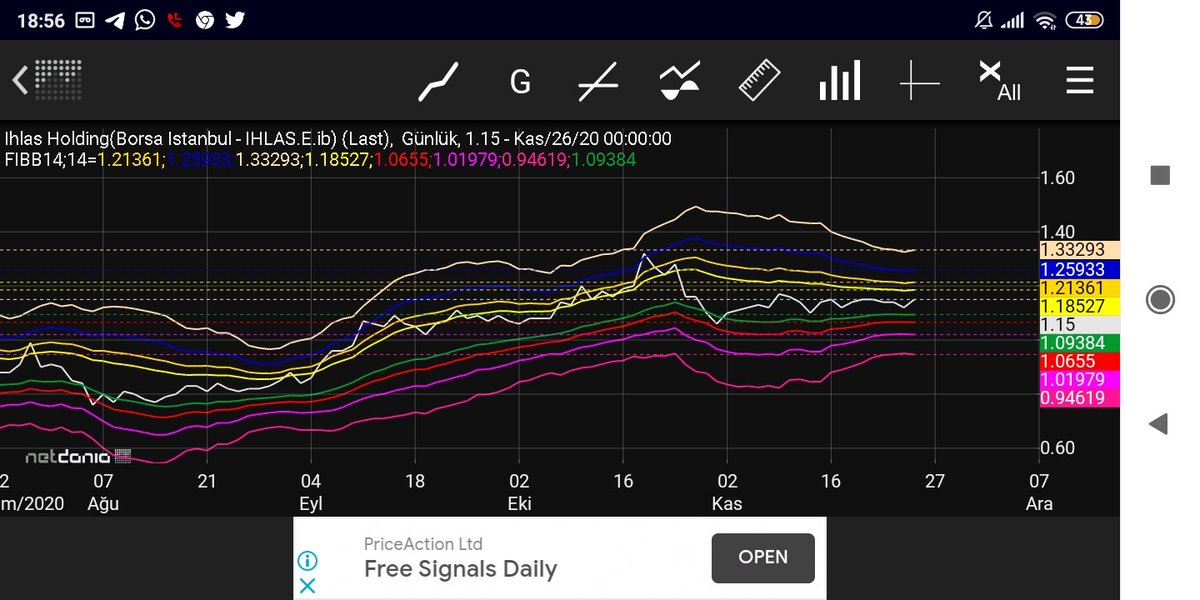Screen dimensions: 1200x600
Task: Click the Kas 02 date label
Action: (x=727, y=492)
